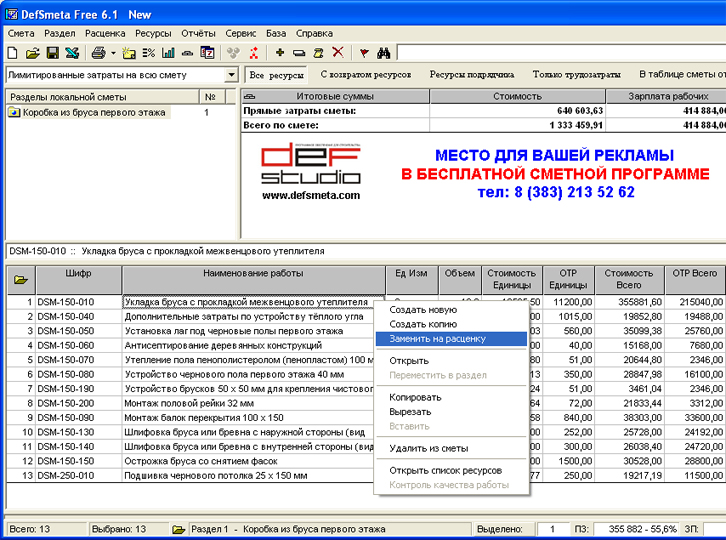
Task: Click the Open folder toolbar icon
Action: point(32,52)
